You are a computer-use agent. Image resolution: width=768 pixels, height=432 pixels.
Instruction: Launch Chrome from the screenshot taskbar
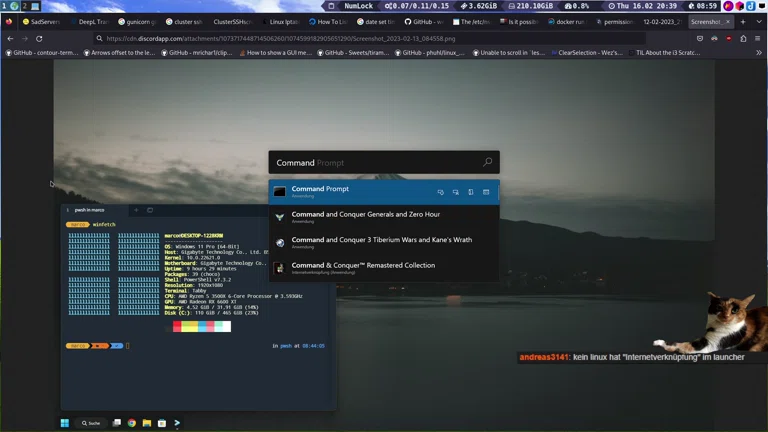pyautogui.click(x=132, y=423)
